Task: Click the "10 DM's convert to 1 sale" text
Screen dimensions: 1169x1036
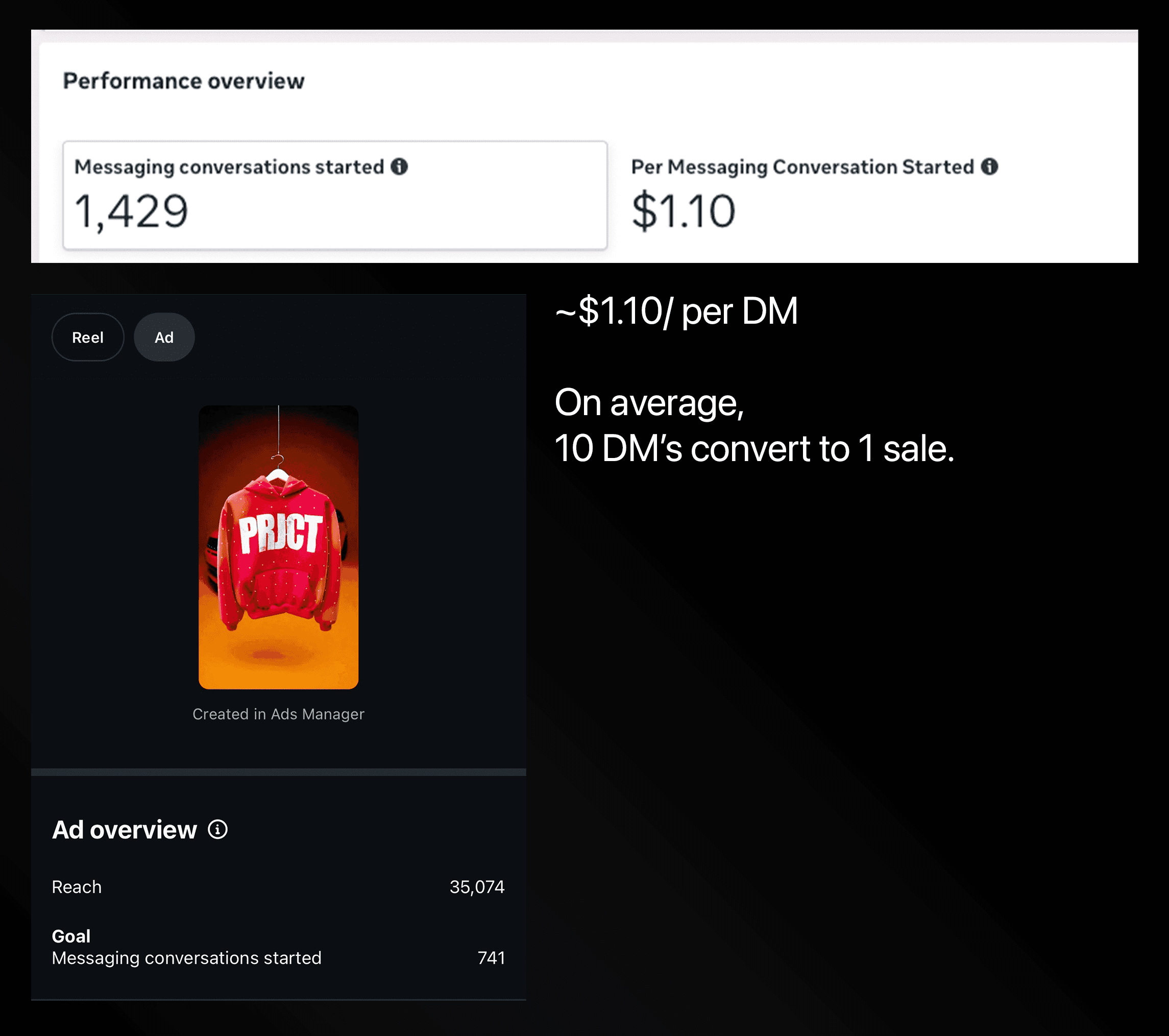Action: click(754, 448)
